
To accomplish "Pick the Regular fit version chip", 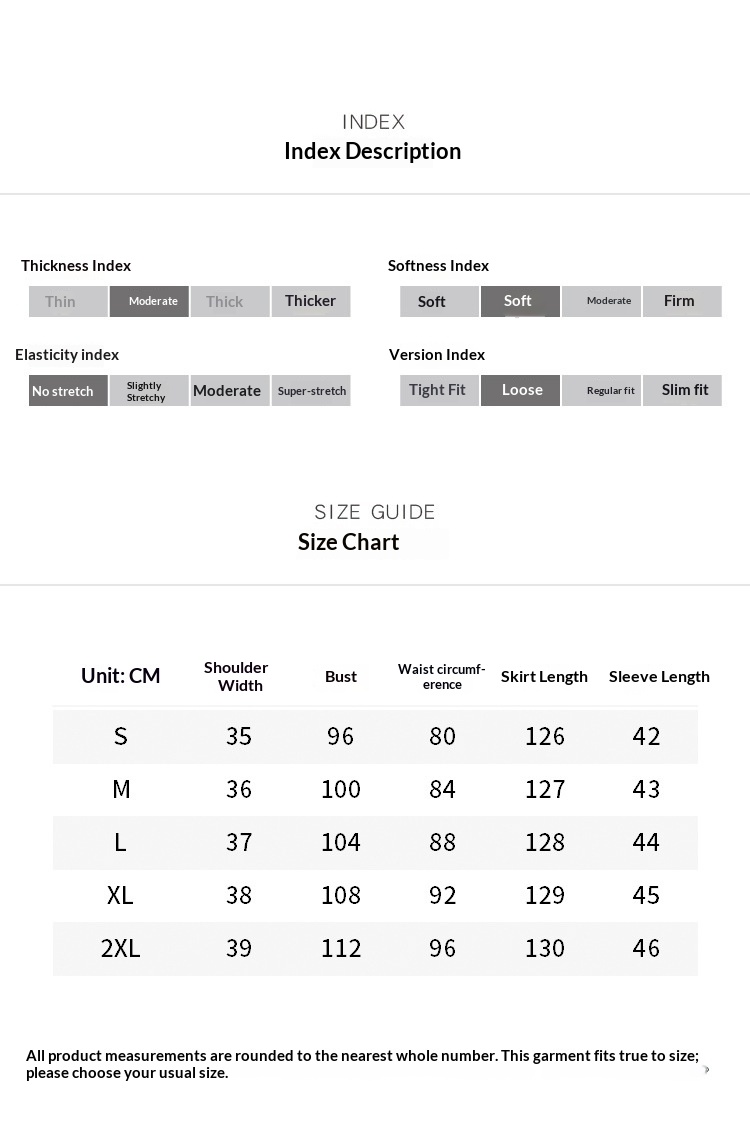I will [x=601, y=390].
